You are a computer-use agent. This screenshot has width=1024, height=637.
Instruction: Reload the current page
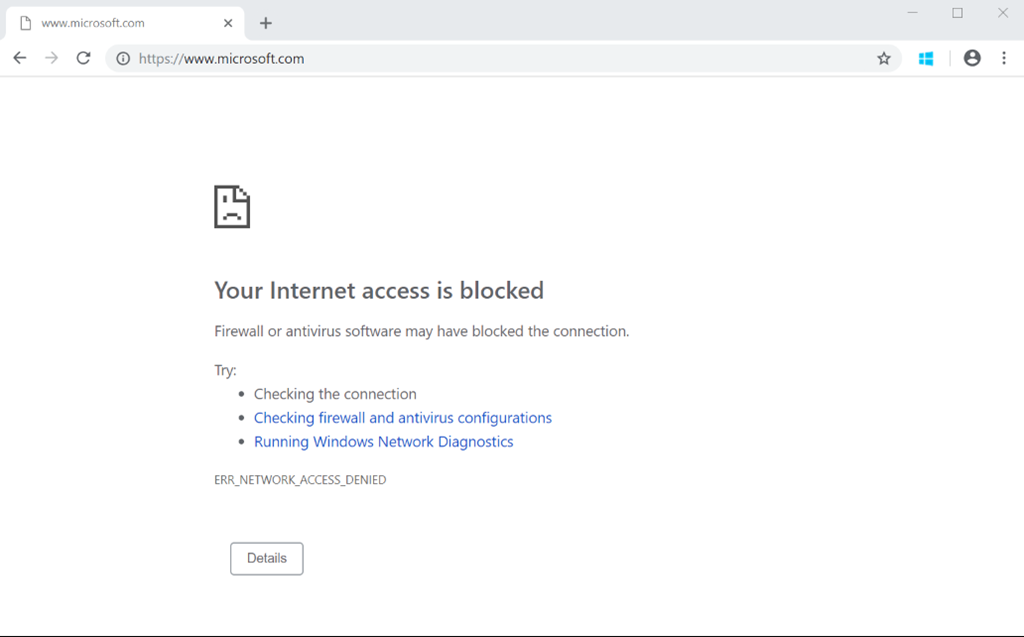point(84,58)
